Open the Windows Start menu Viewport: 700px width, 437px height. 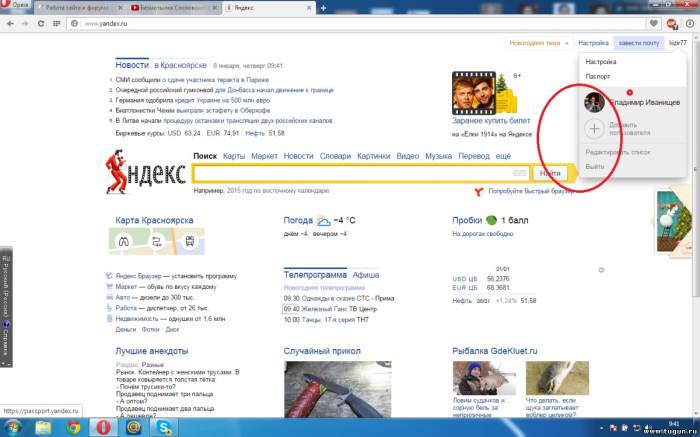(12, 428)
